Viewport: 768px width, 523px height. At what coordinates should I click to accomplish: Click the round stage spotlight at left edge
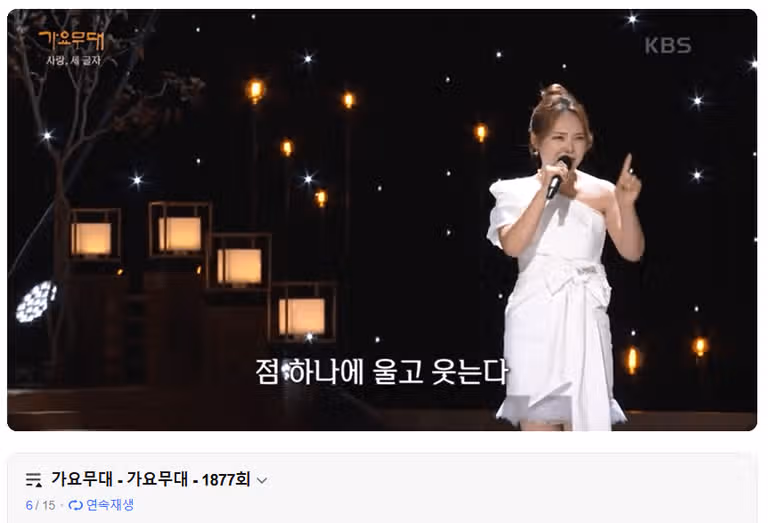[36, 302]
